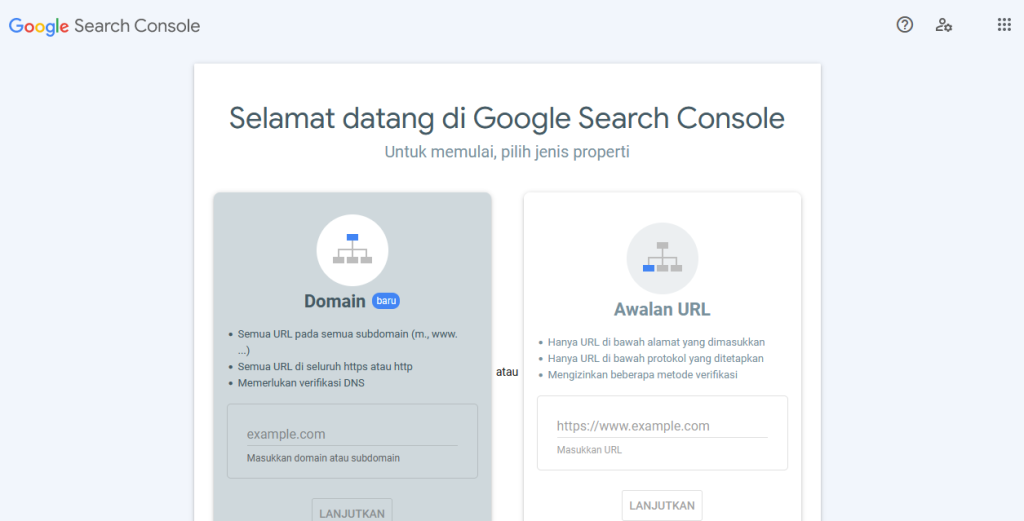Select the Awalan URL hierarchy icon
This screenshot has width=1024, height=521.
point(662,259)
